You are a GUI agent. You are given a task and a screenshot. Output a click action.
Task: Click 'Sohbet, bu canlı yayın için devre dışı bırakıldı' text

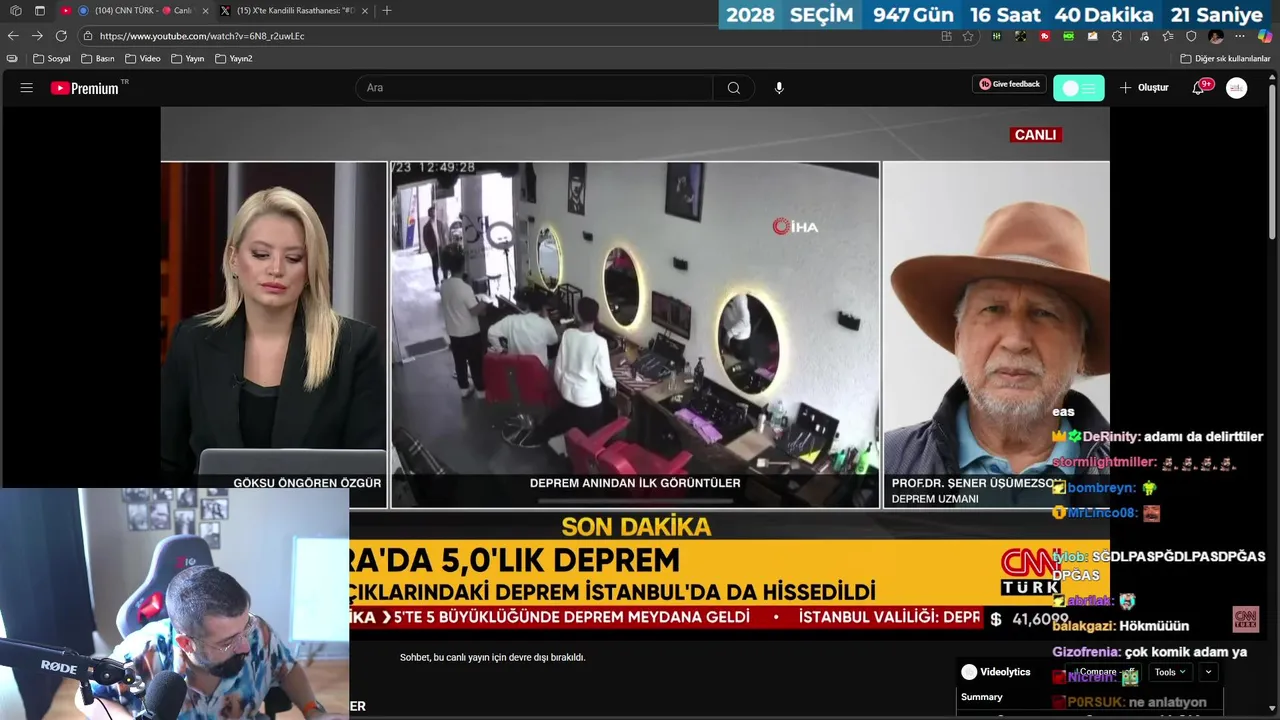tap(492, 657)
